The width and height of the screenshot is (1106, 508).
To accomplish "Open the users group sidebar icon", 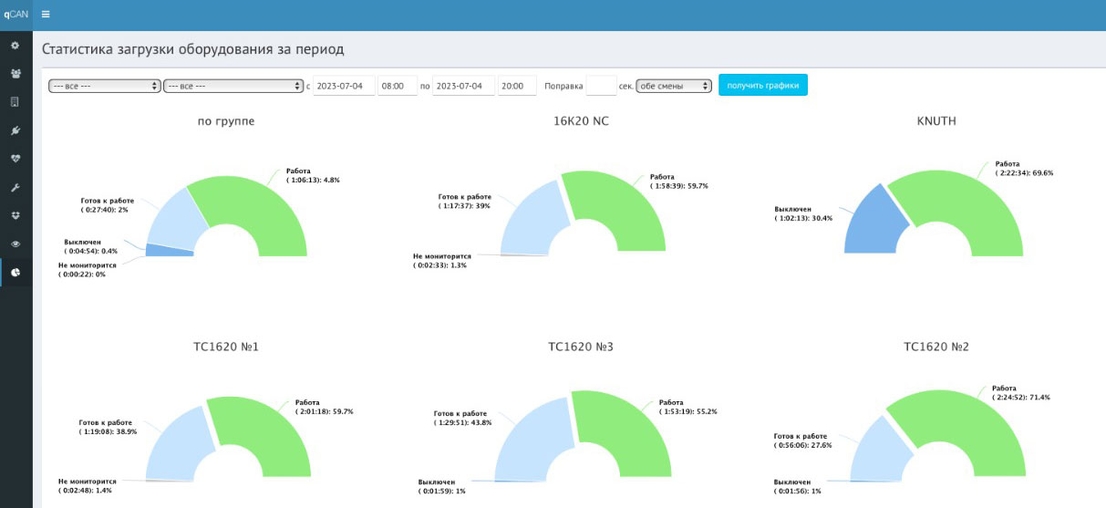I will (x=16, y=73).
